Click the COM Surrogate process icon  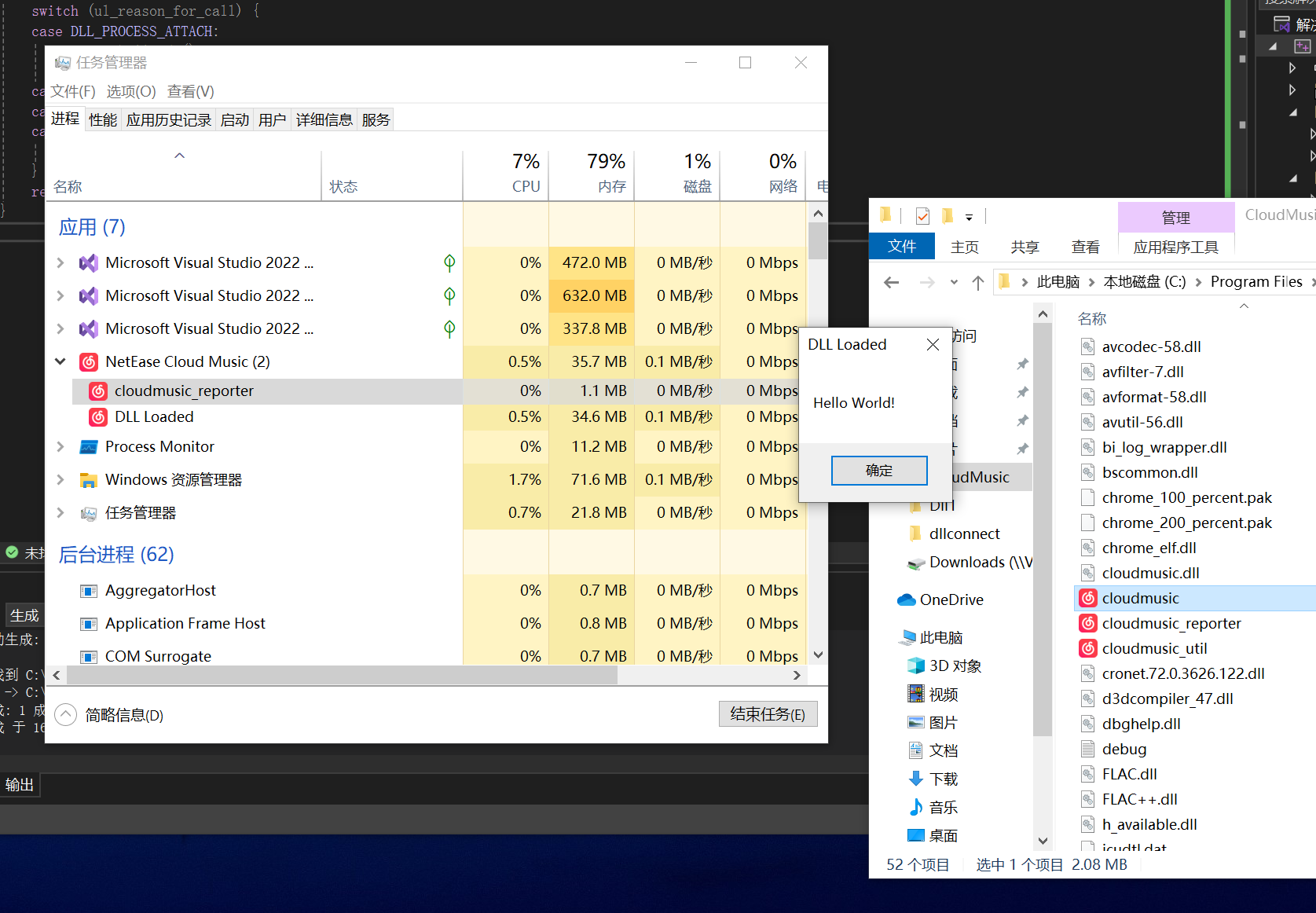pos(89,657)
